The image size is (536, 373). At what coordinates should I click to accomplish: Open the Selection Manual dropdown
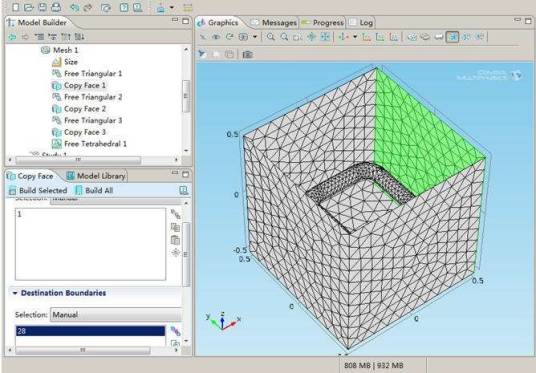[x=116, y=315]
